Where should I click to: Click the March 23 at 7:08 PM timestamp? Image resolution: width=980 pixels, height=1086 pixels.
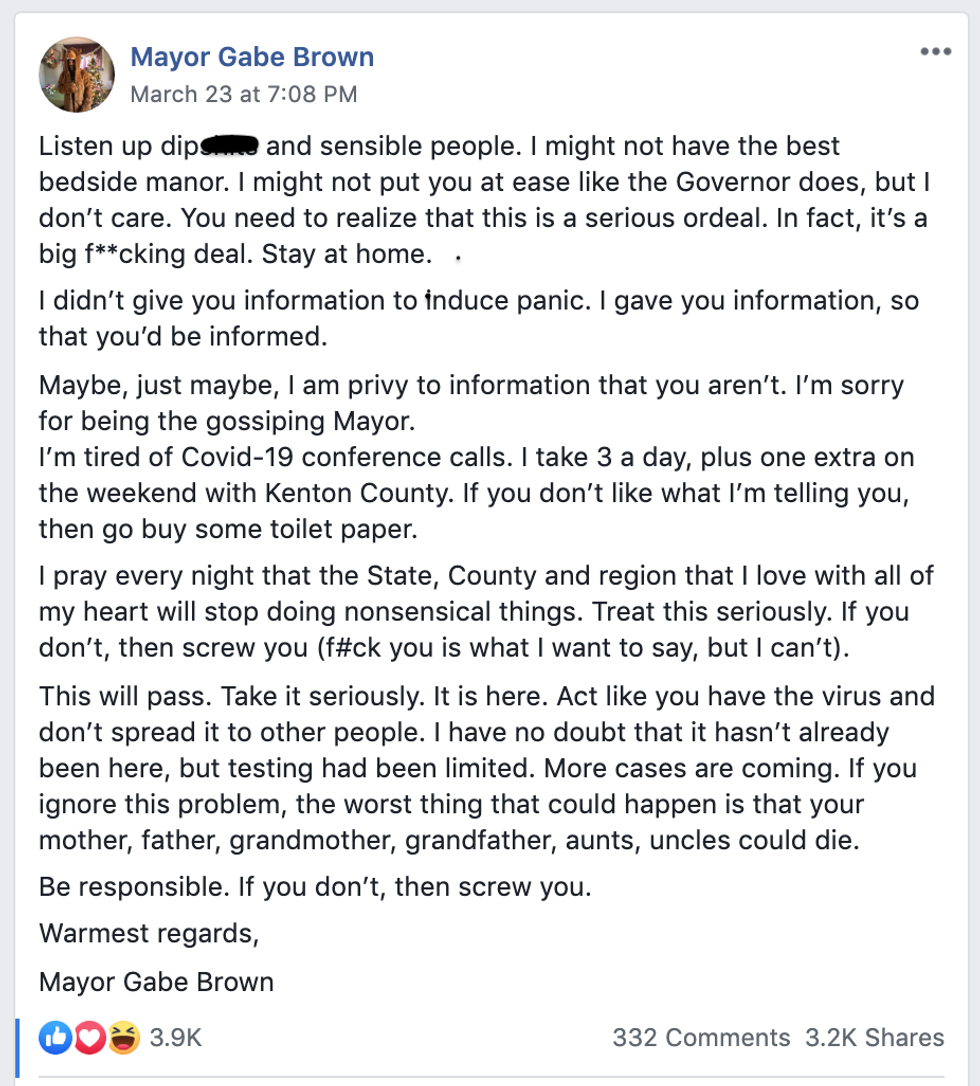pyautogui.click(x=243, y=95)
